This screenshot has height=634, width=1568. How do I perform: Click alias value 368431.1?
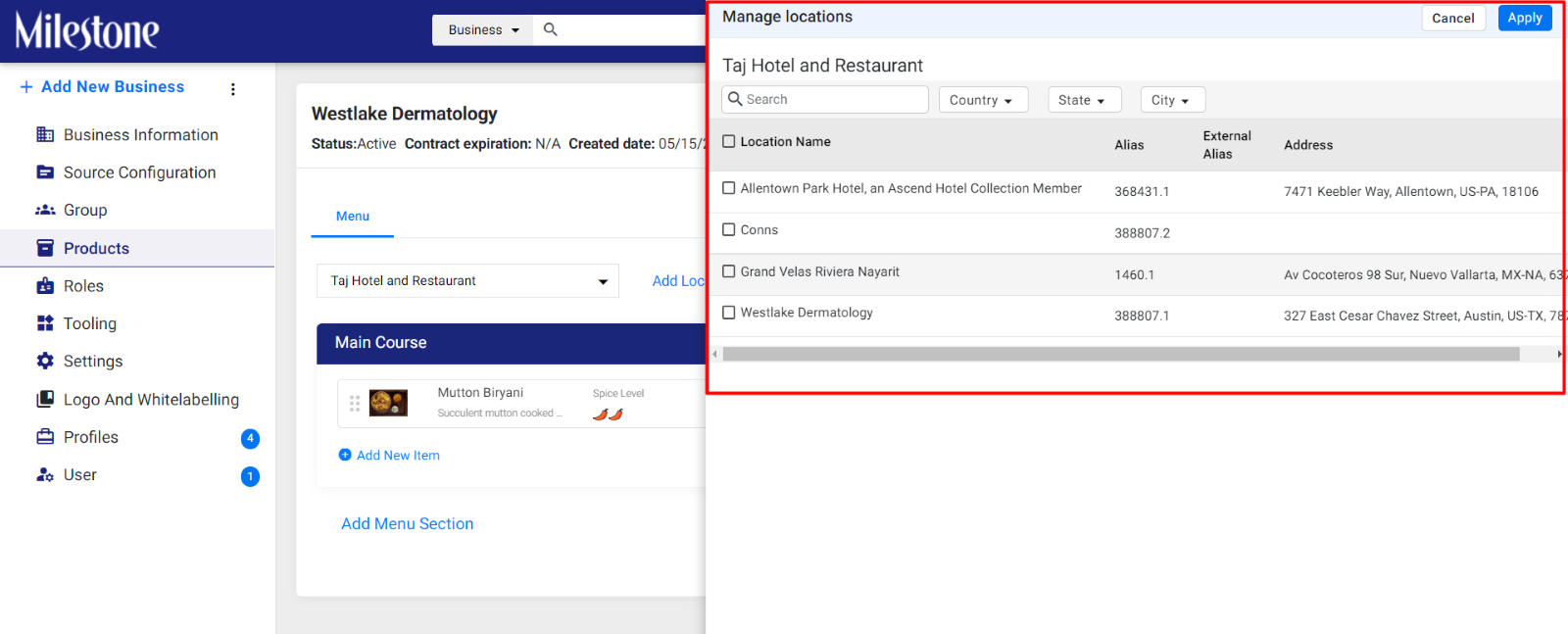tap(1142, 192)
